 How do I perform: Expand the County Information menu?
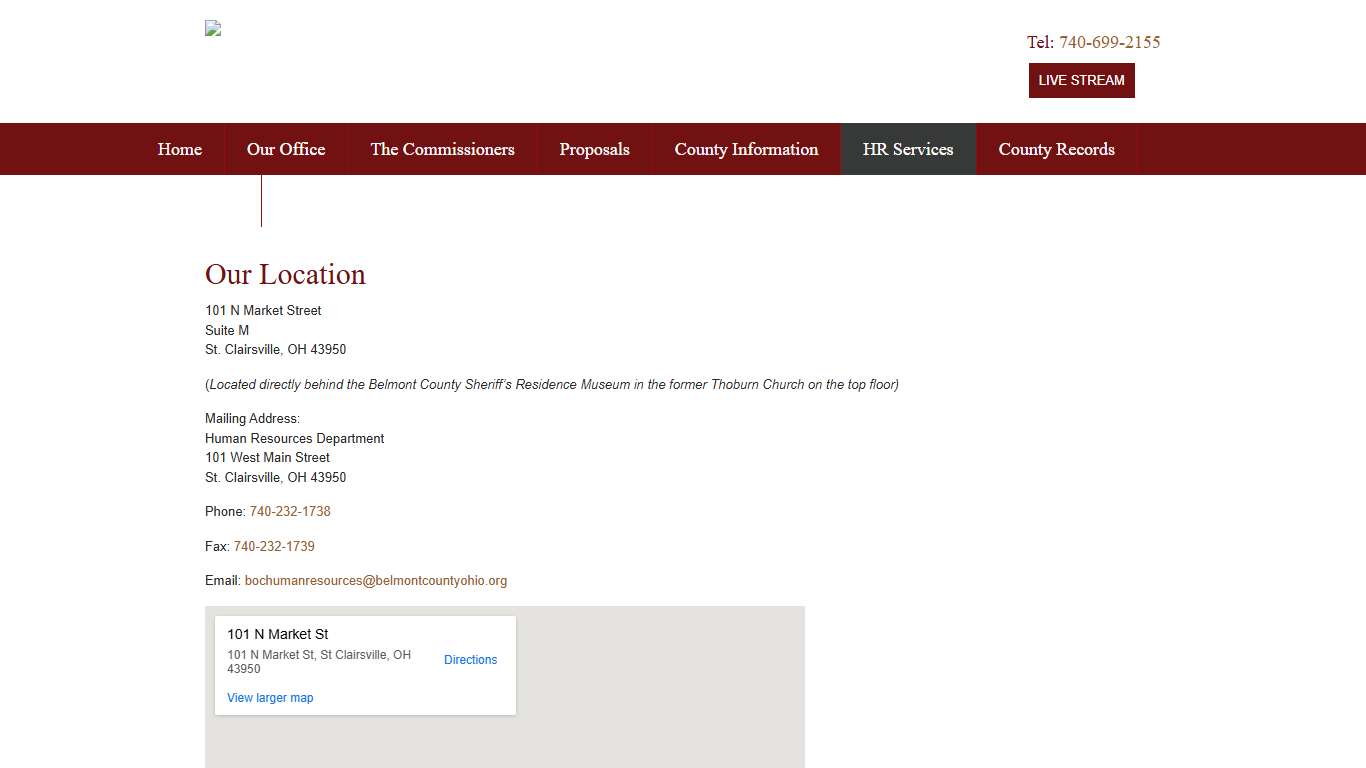click(746, 149)
